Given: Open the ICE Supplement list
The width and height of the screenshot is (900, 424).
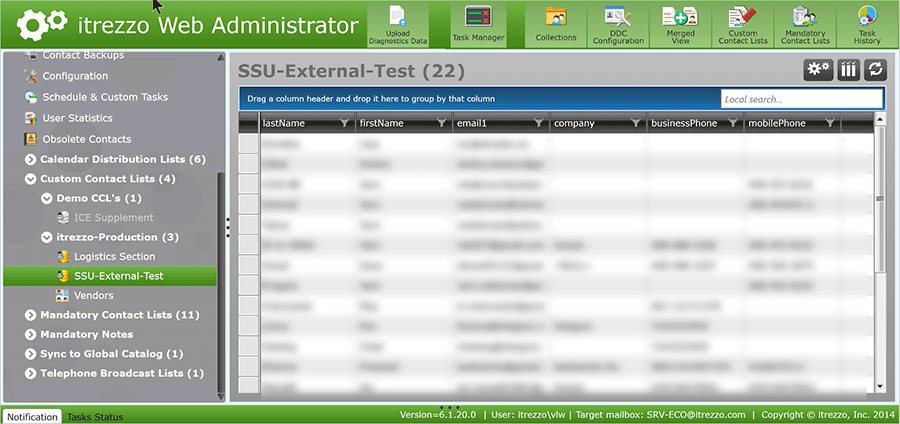Looking at the screenshot, I should coord(114,218).
